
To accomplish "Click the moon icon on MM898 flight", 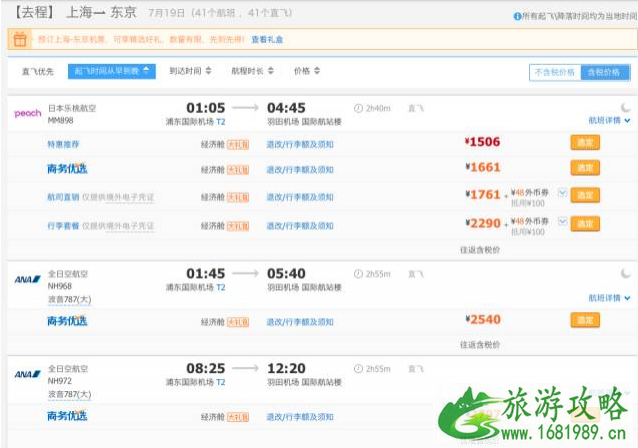I will tap(625, 107).
